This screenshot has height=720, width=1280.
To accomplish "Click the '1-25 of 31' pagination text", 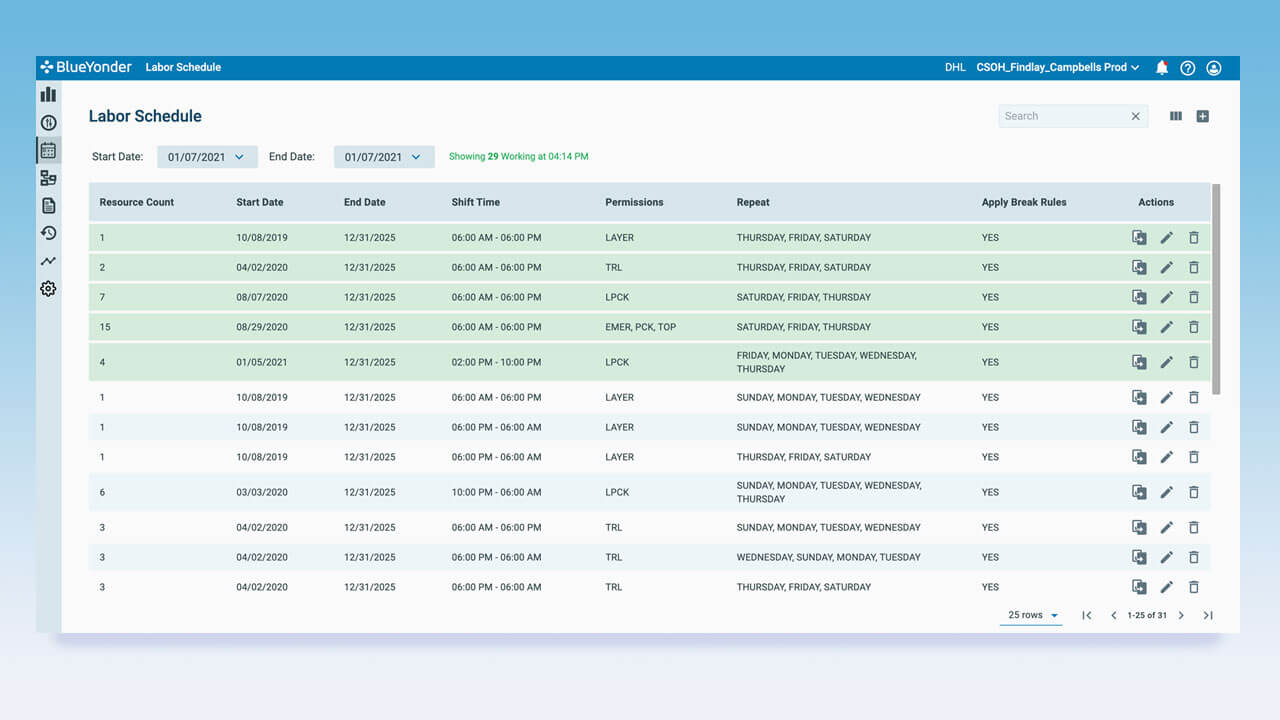I will [1147, 615].
